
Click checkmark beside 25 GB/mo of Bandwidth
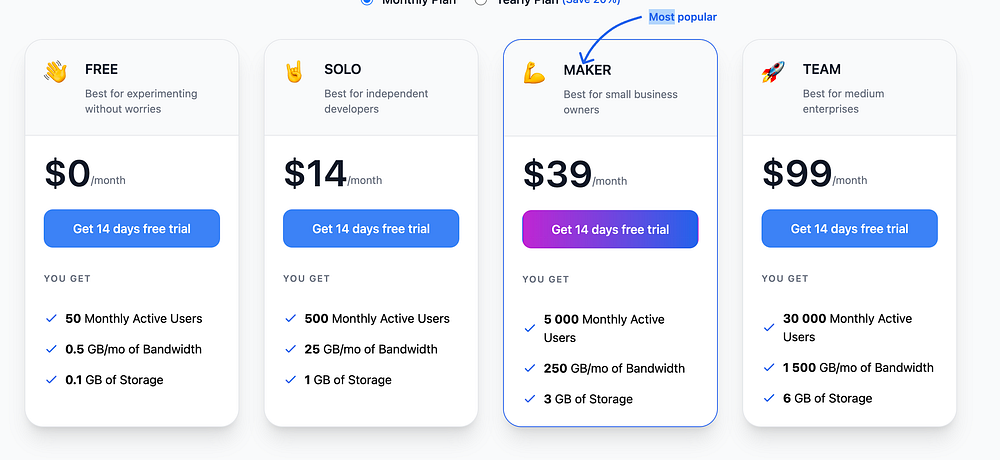click(290, 350)
